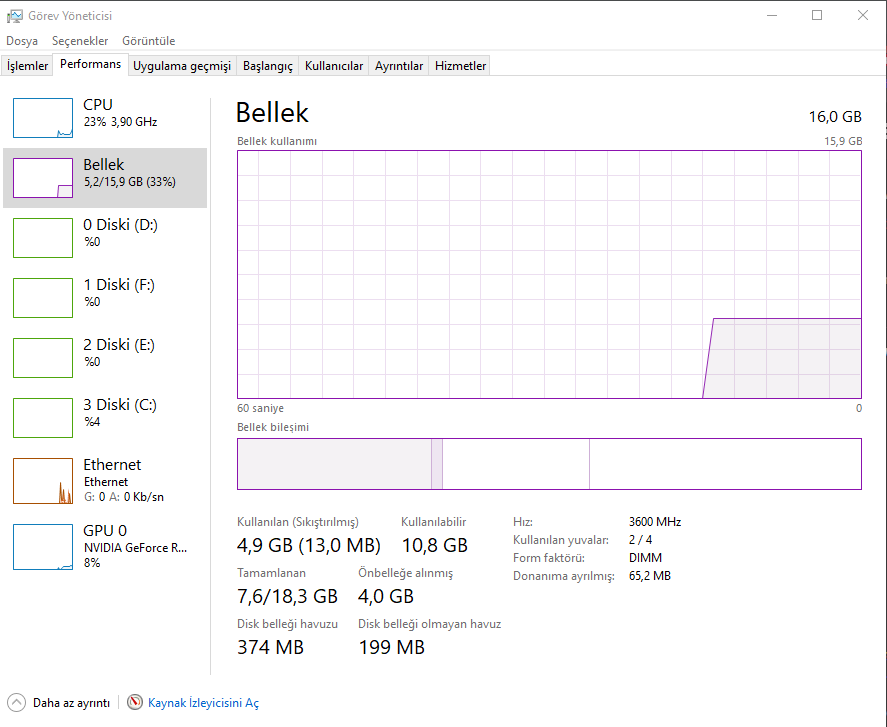Click the 23% 3,90 GHz CPU text
Screen dimensions: 887x727
[120, 122]
